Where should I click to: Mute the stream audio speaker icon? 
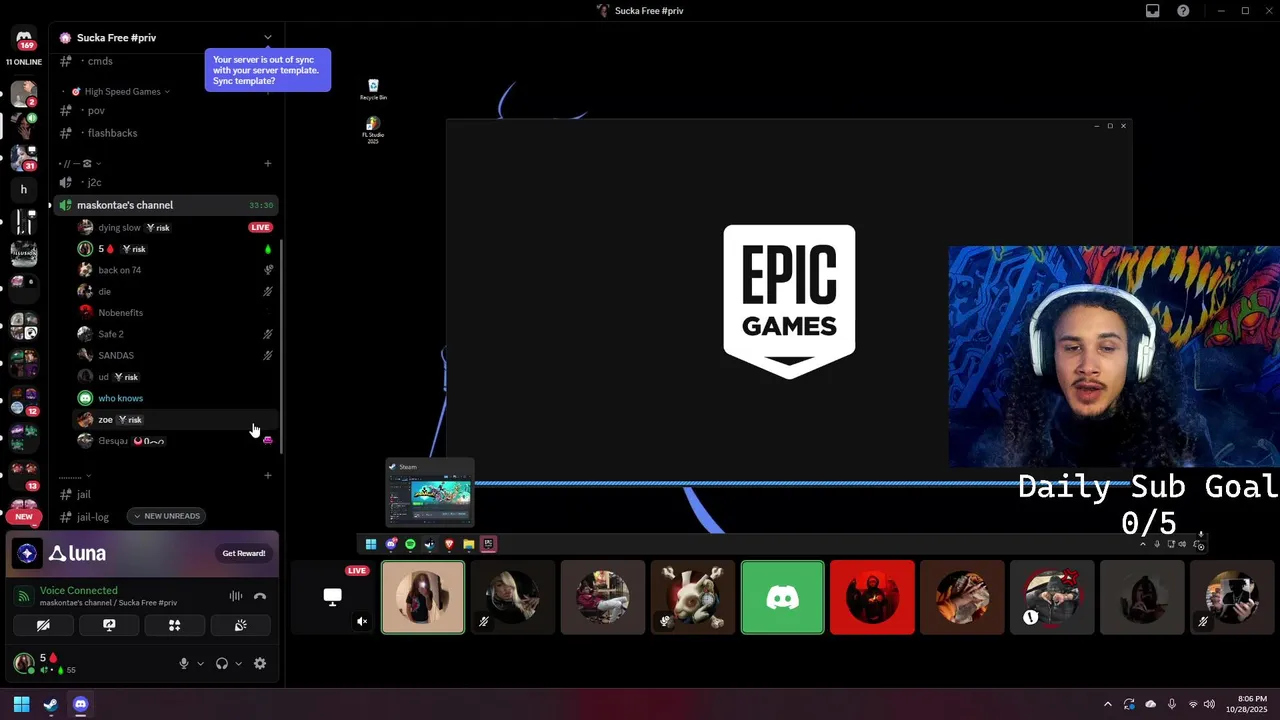click(362, 622)
